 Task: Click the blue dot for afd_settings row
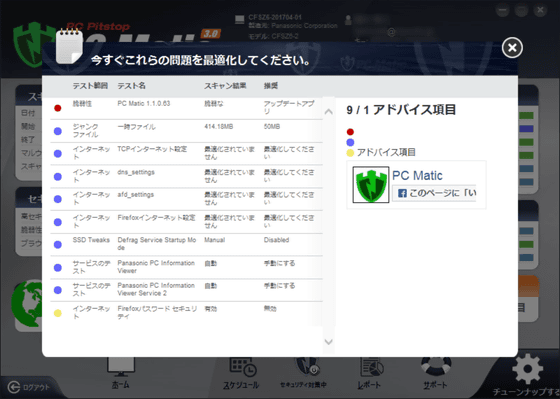tap(58, 199)
